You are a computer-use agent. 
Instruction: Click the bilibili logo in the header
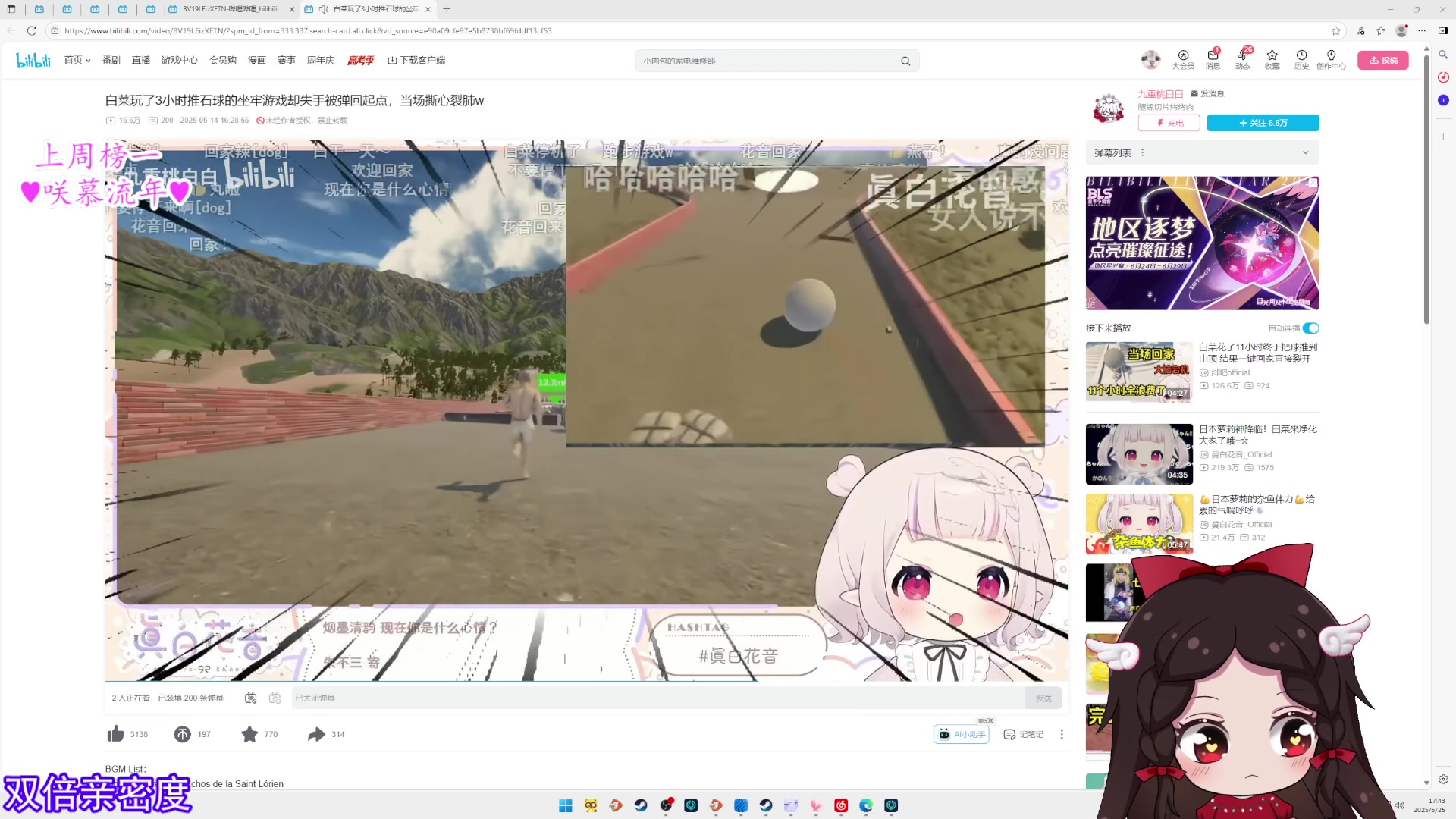pos(33,60)
